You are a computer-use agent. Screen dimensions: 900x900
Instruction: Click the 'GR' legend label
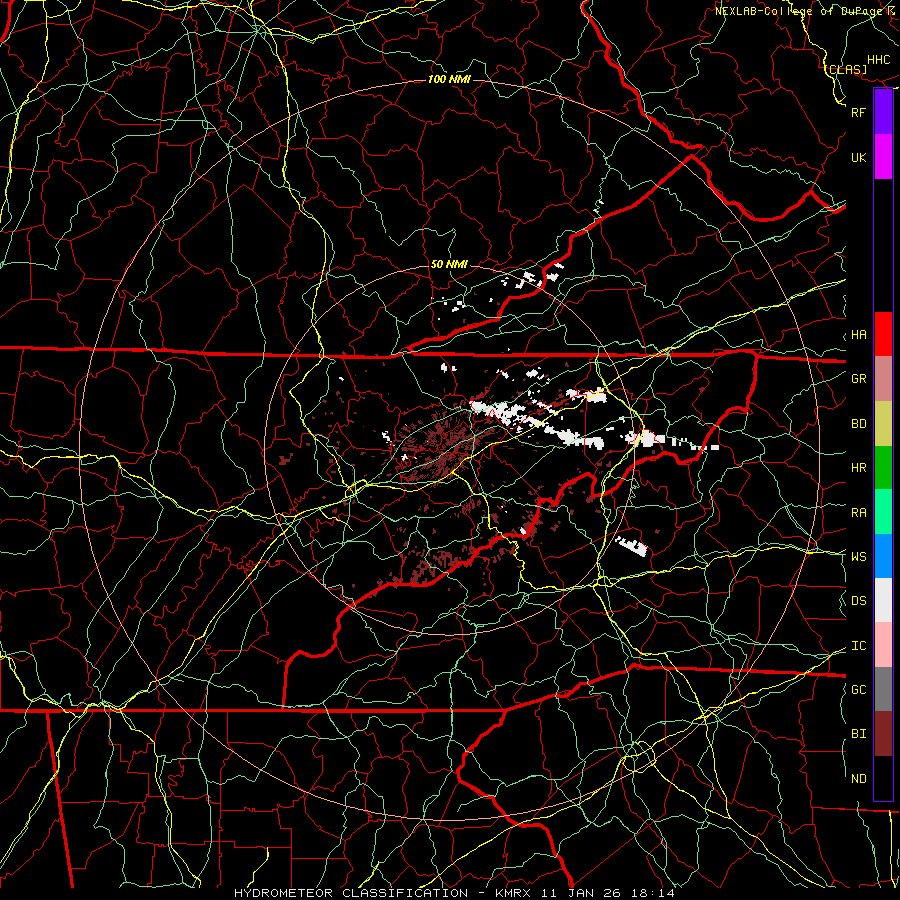tap(858, 379)
